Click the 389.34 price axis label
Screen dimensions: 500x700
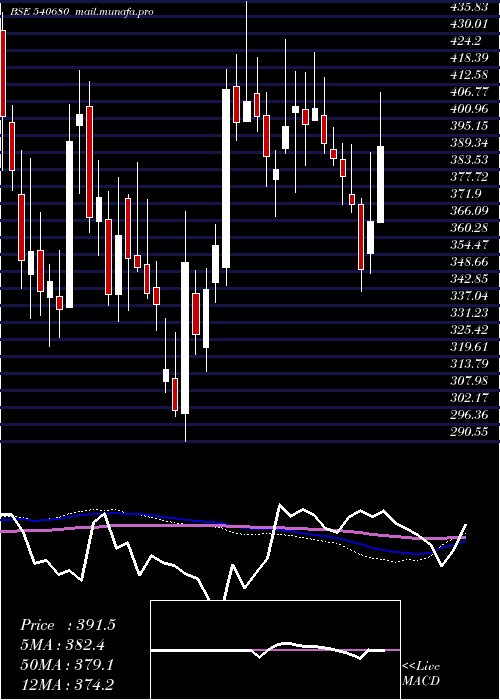pos(468,143)
